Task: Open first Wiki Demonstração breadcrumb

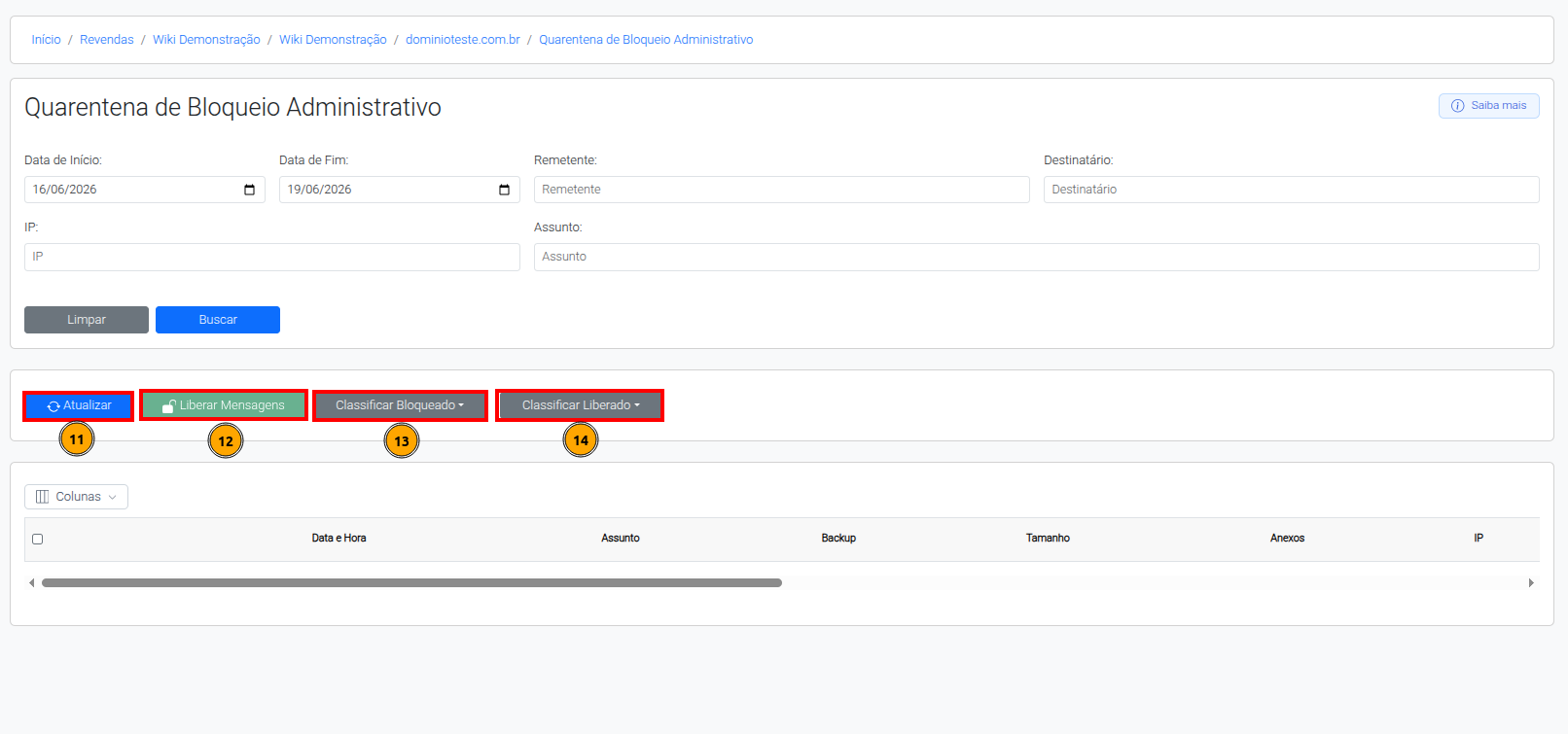Action: pos(206,40)
